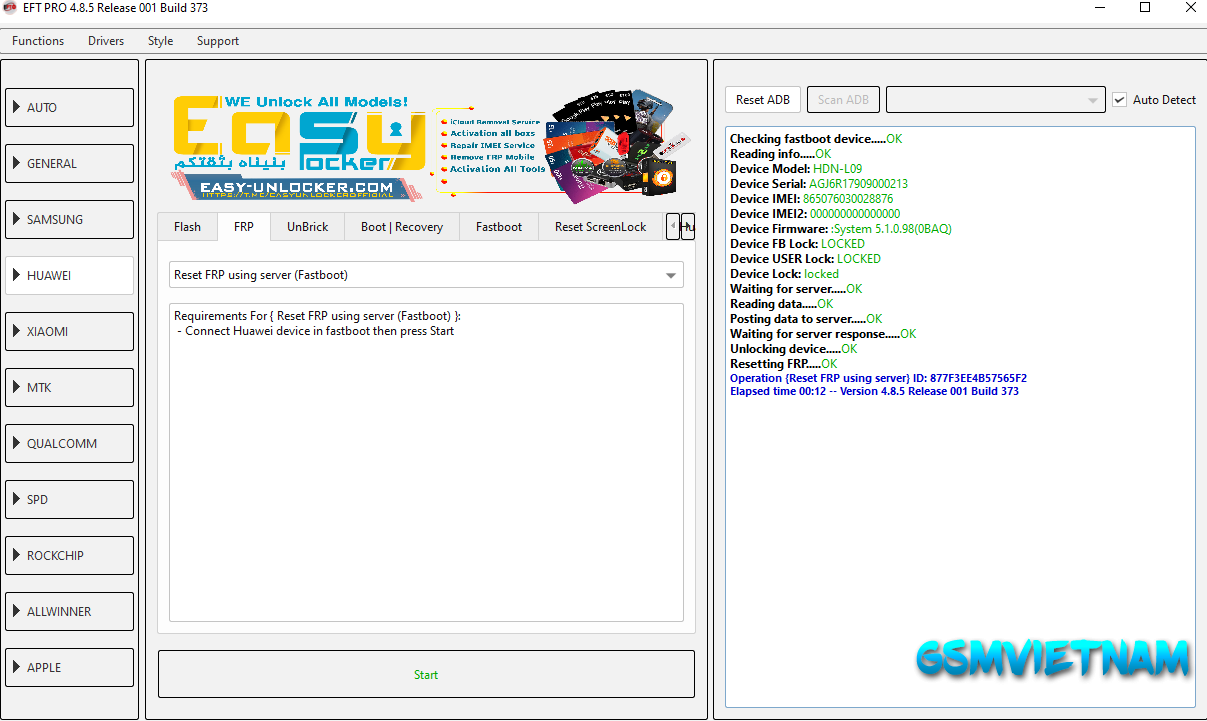1207x721 pixels.
Task: Click the tab strip right scroll arrow
Action: tap(687, 226)
